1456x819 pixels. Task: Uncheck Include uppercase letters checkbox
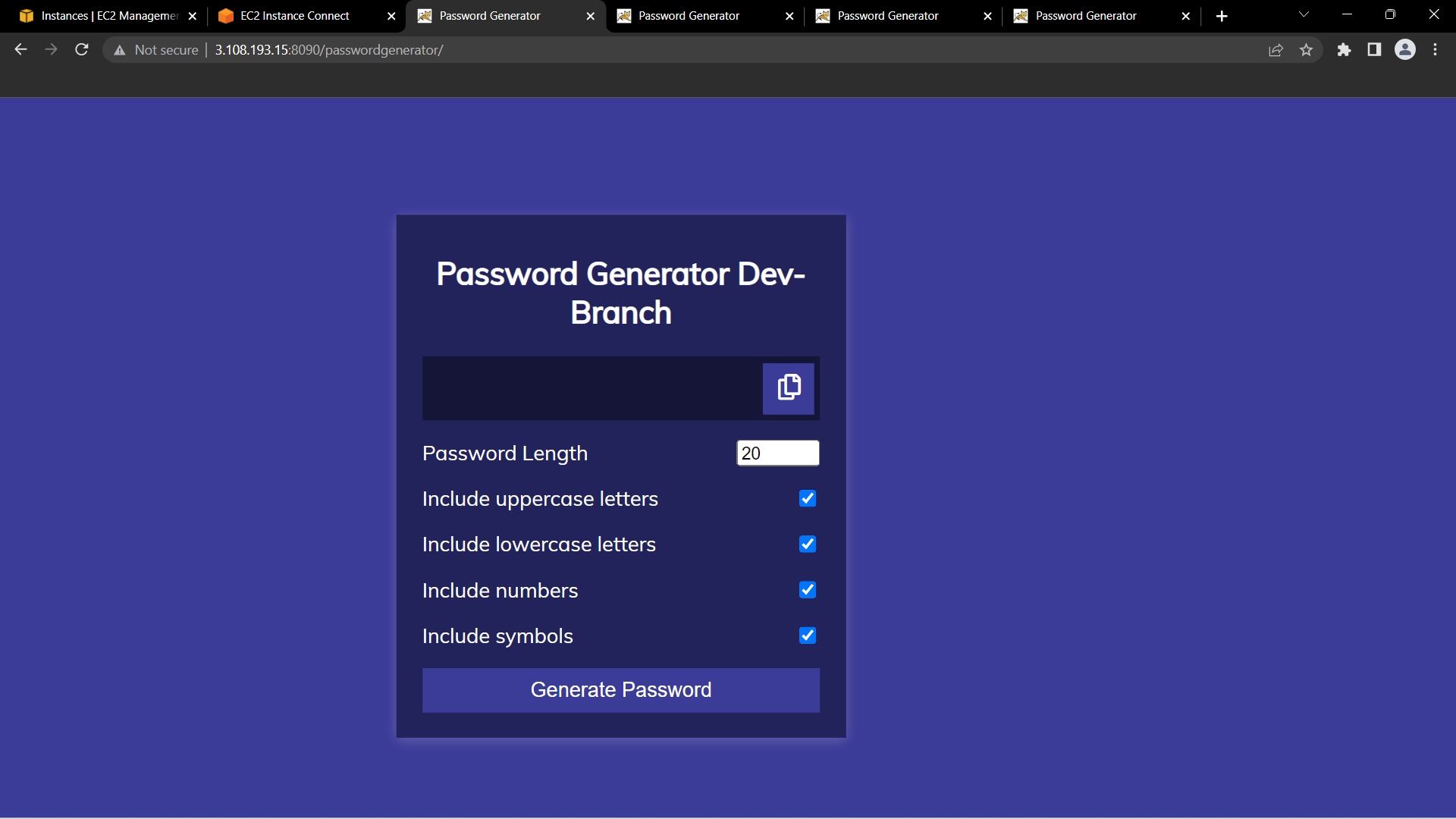[x=807, y=498]
